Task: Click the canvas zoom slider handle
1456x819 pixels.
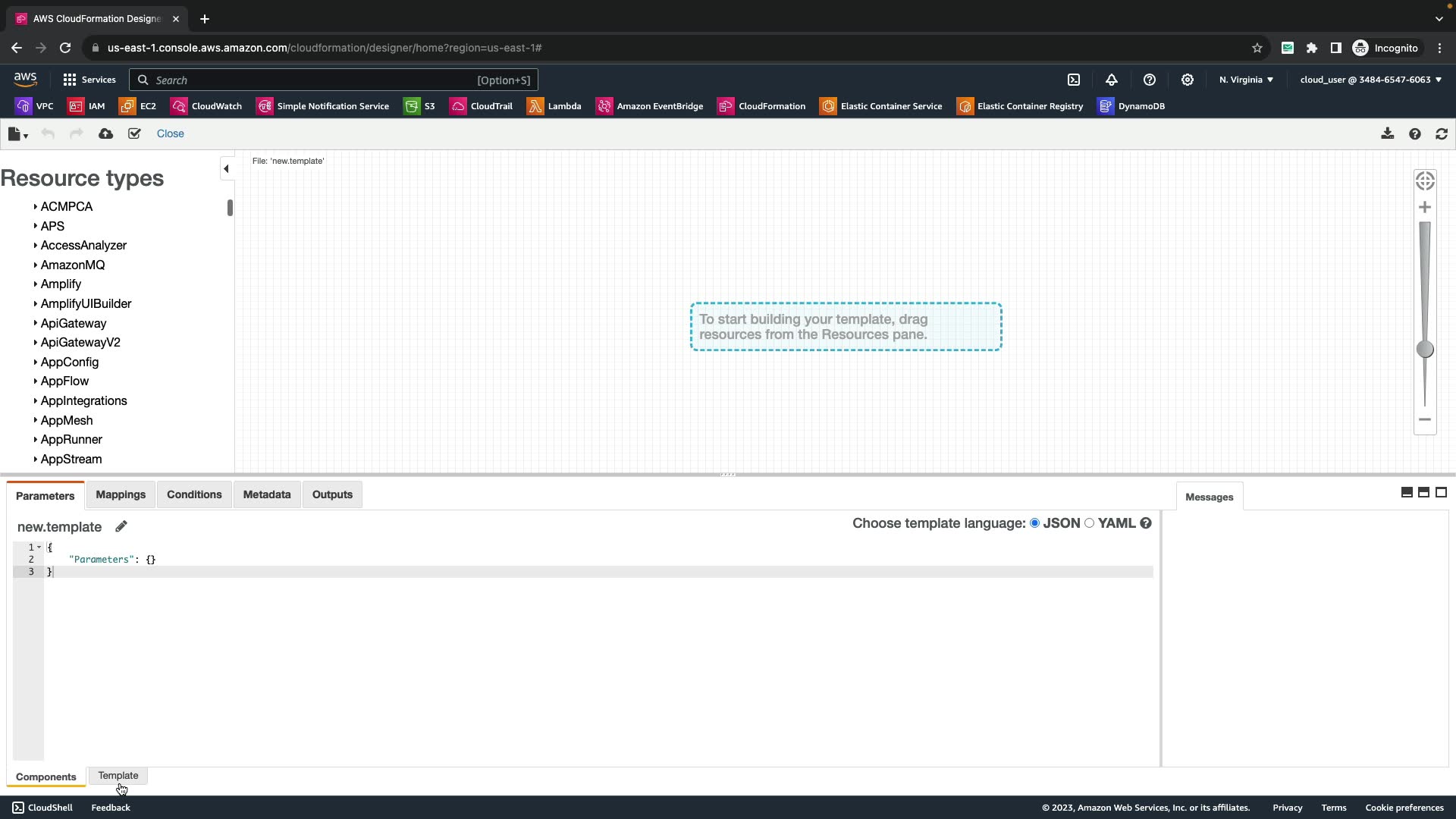Action: 1424,350
